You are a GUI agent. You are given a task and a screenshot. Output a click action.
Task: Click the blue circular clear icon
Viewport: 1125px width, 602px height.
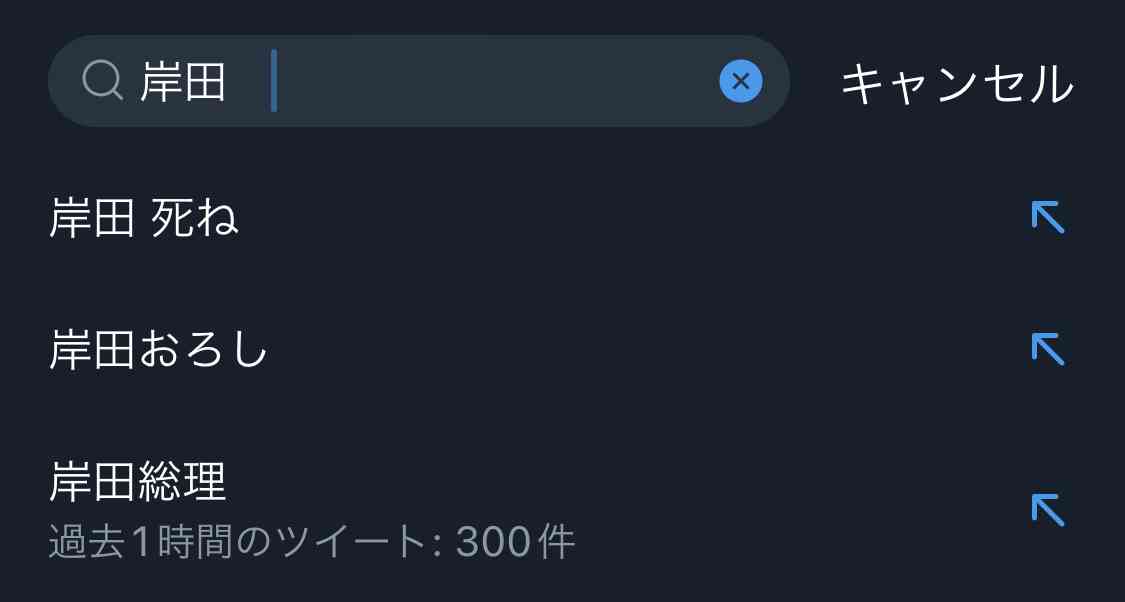[x=740, y=81]
